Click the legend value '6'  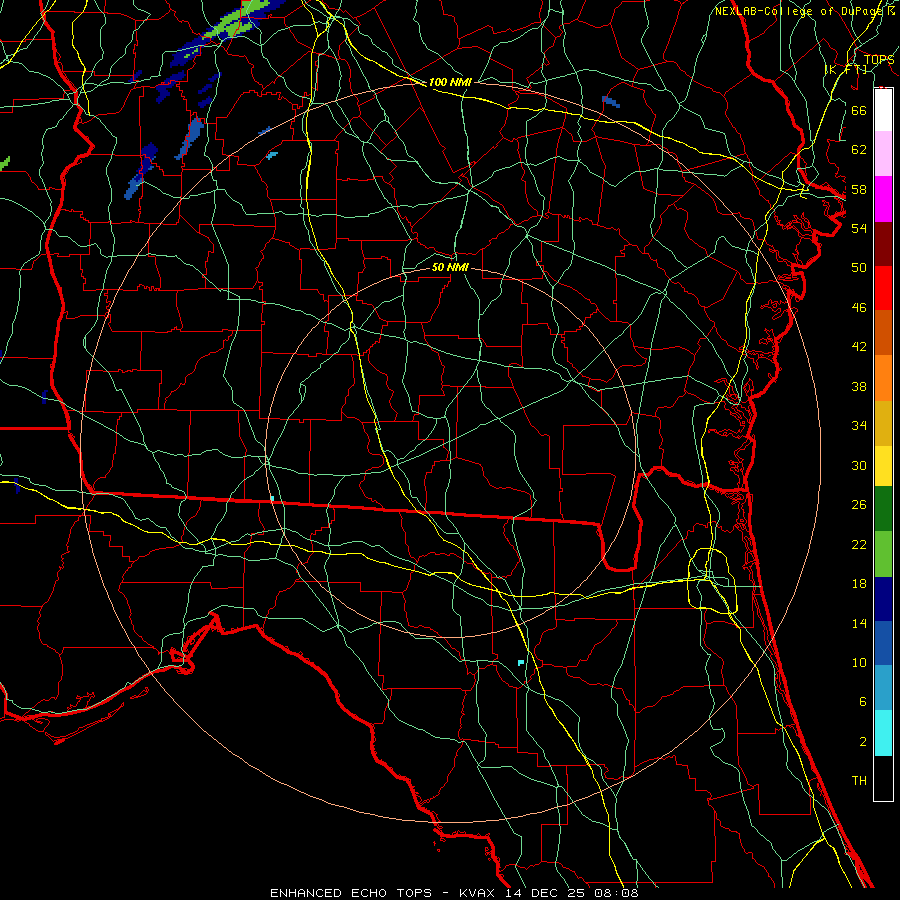(862, 702)
